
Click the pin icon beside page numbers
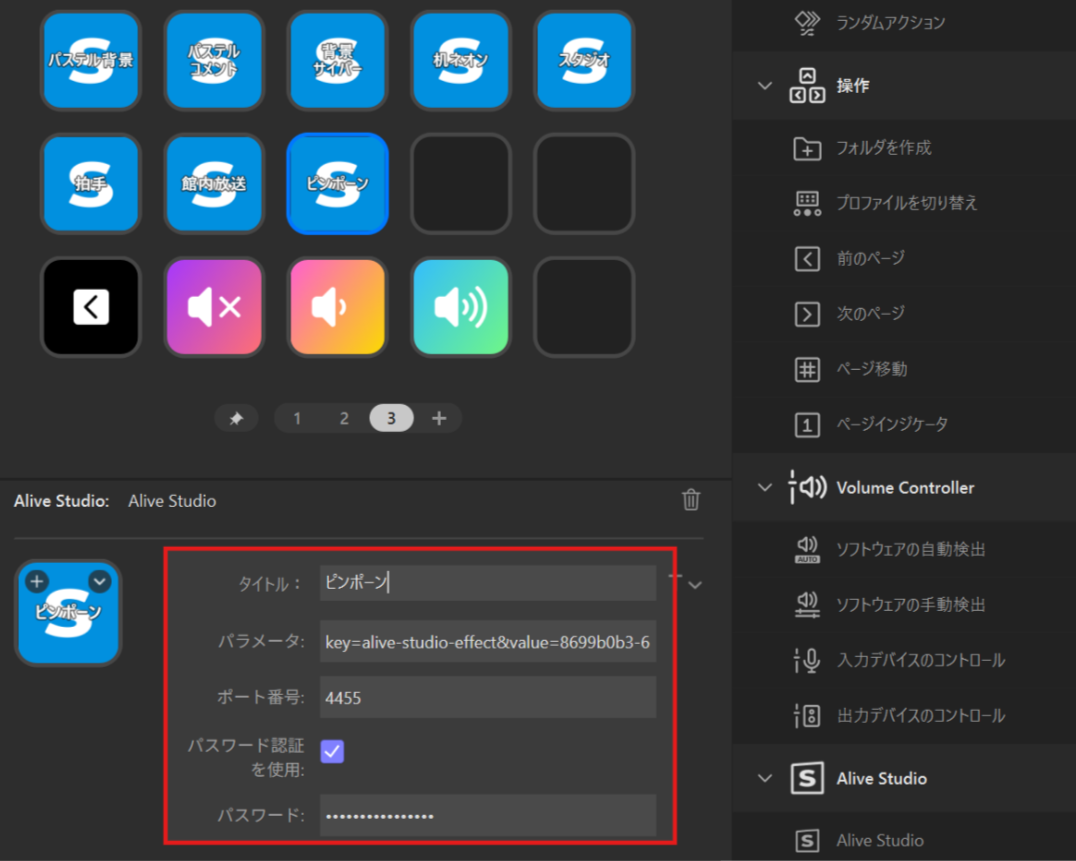[x=236, y=419]
